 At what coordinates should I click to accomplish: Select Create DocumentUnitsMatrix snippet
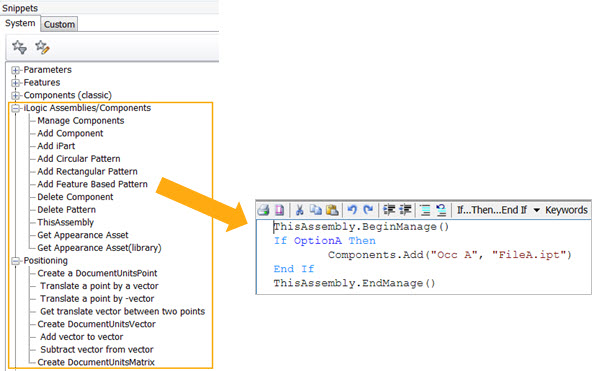[x=96, y=362]
